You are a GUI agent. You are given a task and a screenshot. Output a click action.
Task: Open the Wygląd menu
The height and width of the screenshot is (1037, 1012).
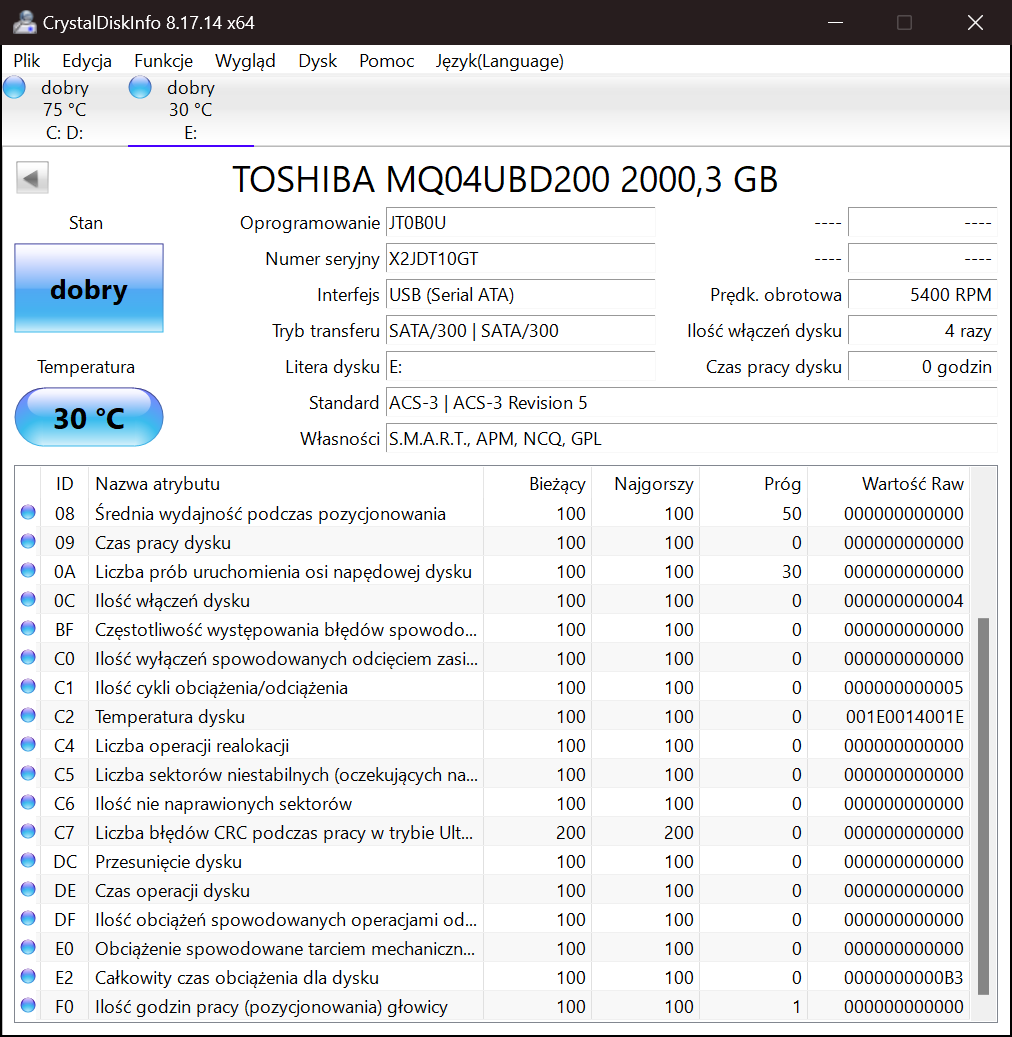(245, 61)
